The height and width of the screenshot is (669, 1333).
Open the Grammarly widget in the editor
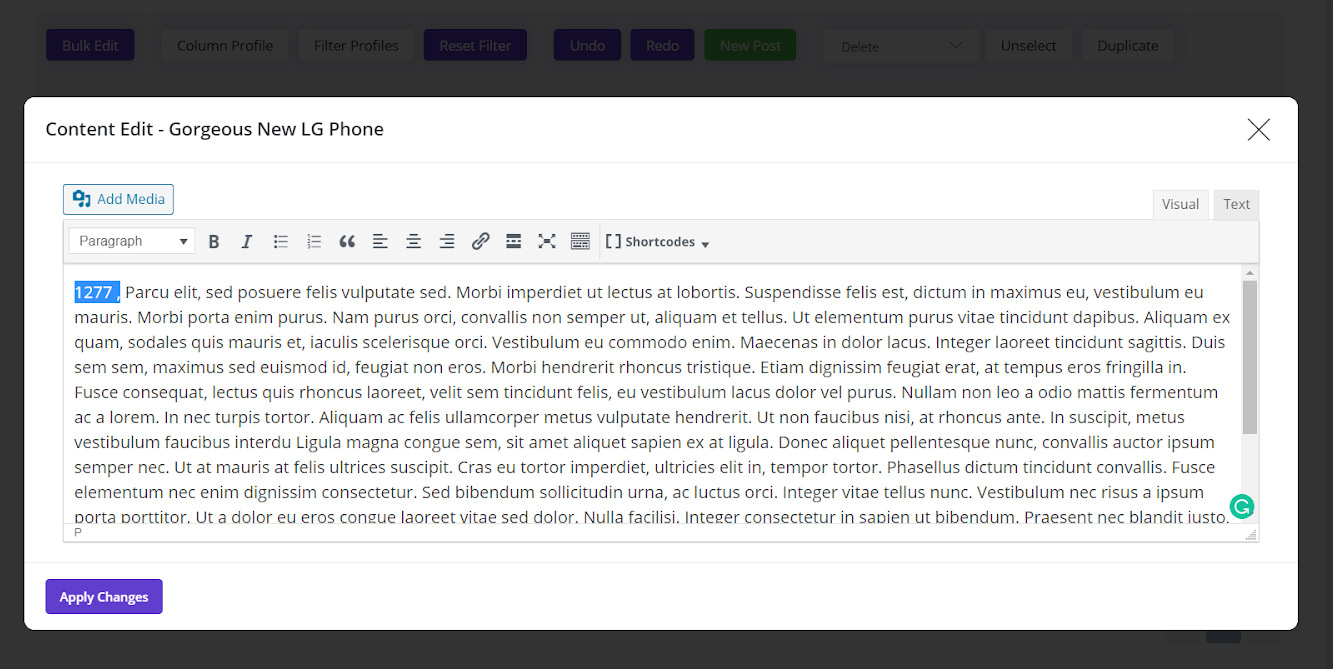[x=1242, y=507]
